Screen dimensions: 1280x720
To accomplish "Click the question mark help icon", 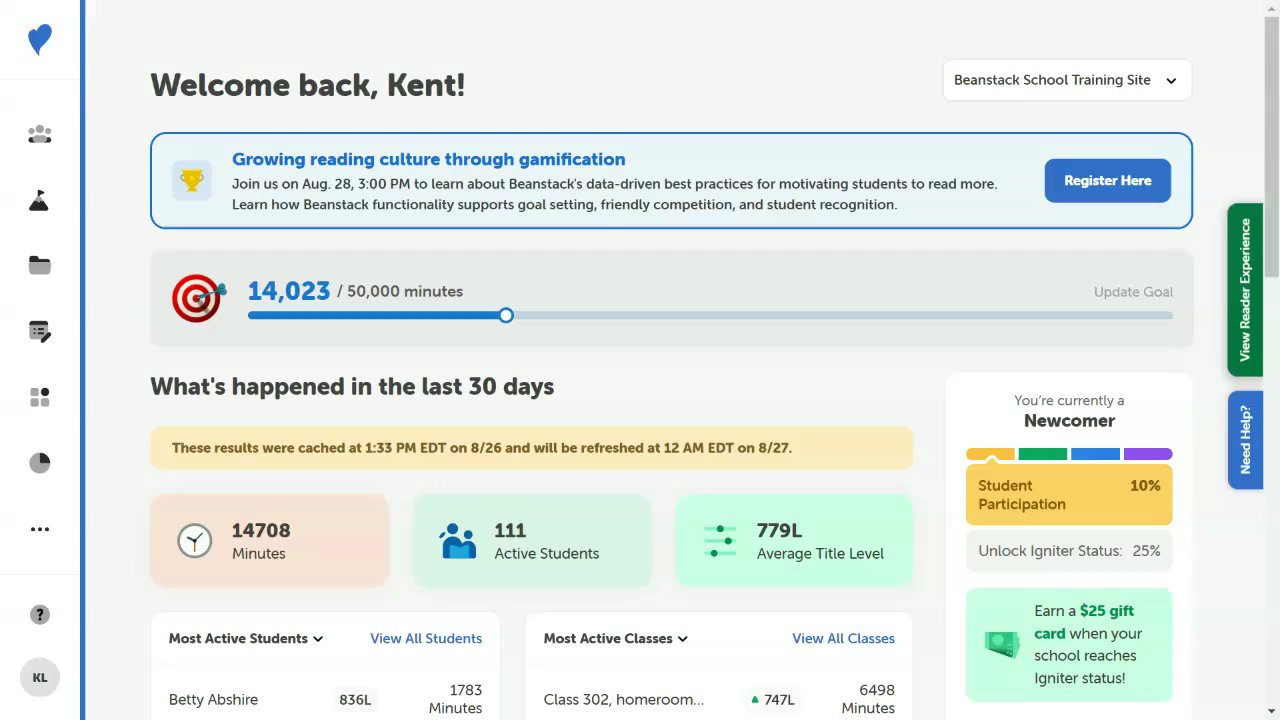I will pyautogui.click(x=40, y=615).
